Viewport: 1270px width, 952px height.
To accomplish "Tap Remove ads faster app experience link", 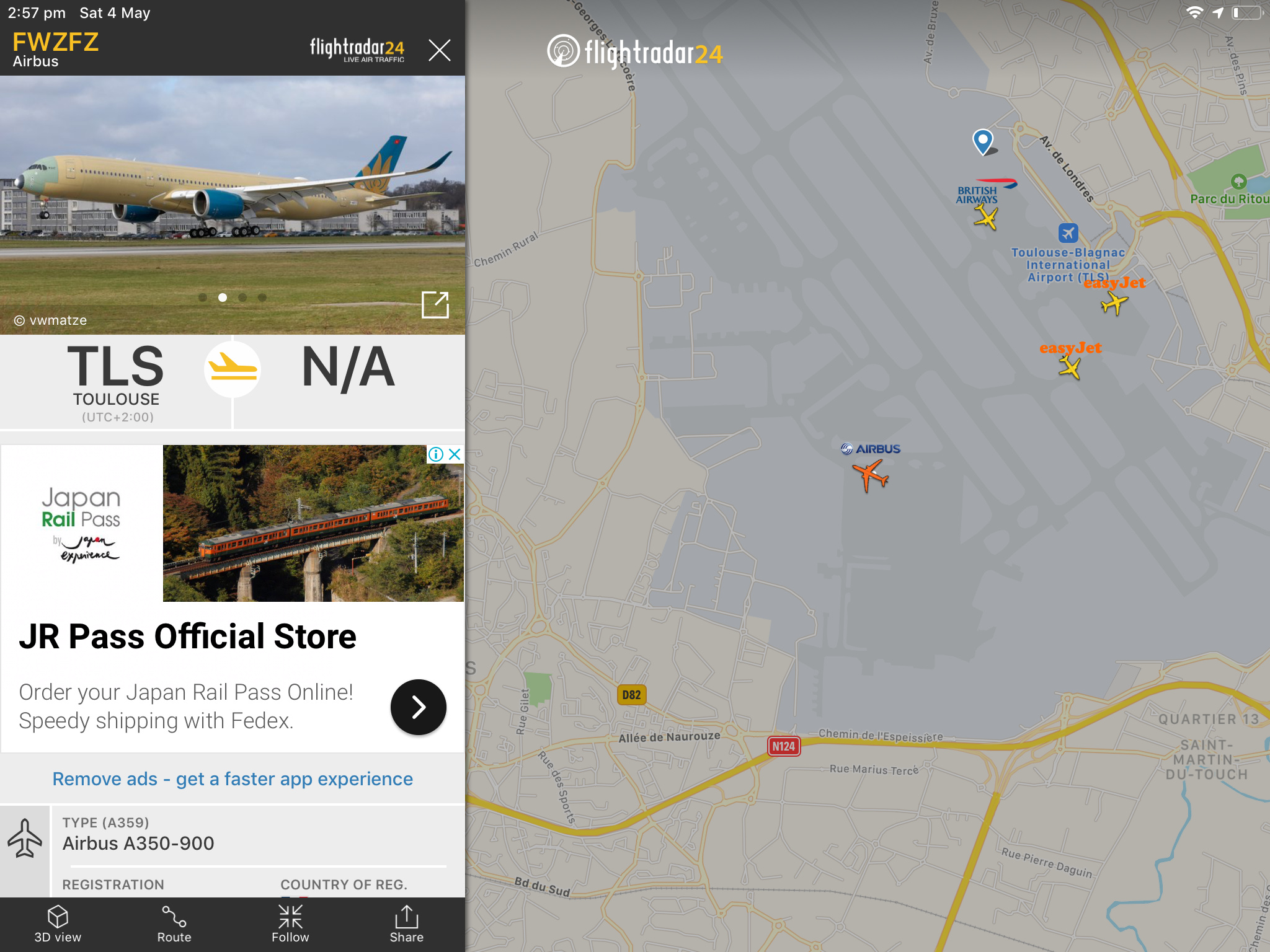I will click(x=233, y=778).
